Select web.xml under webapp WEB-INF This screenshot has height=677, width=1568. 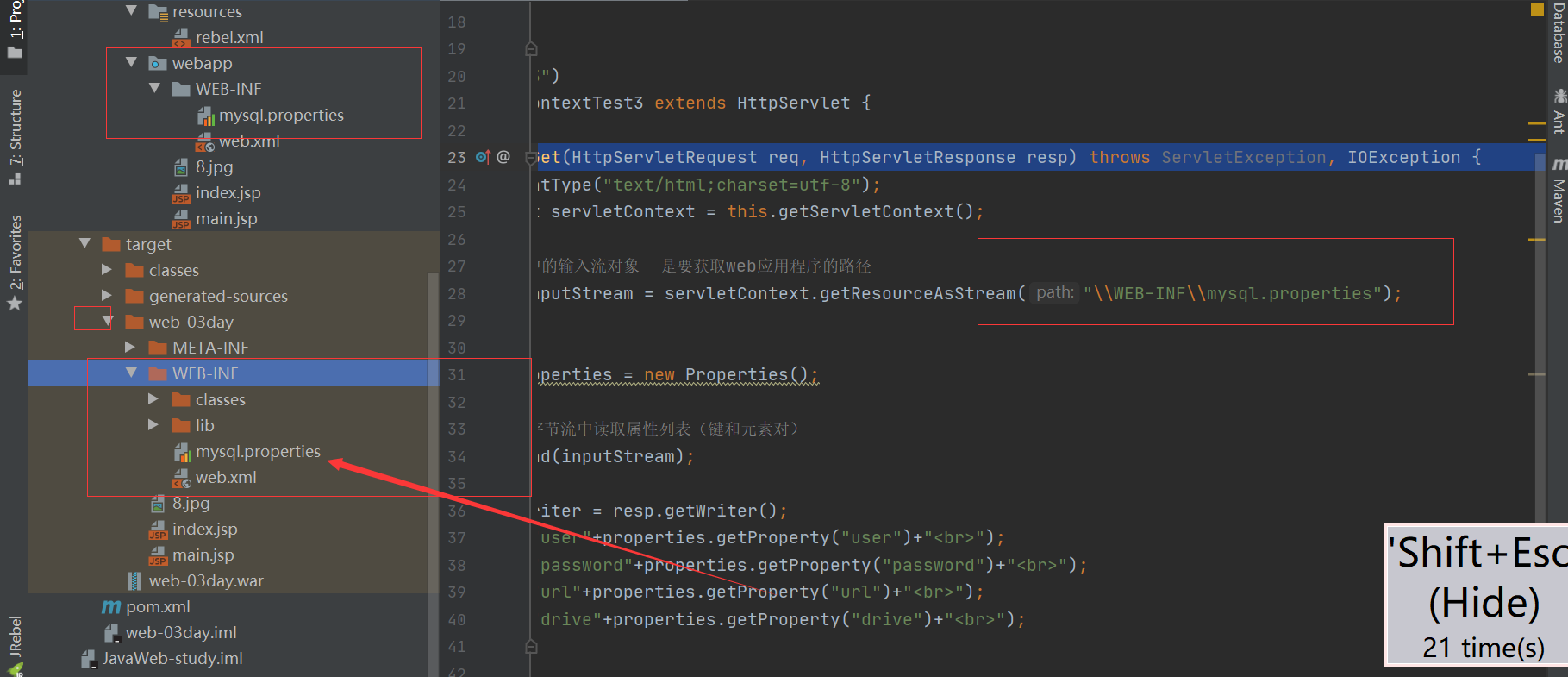tap(249, 141)
